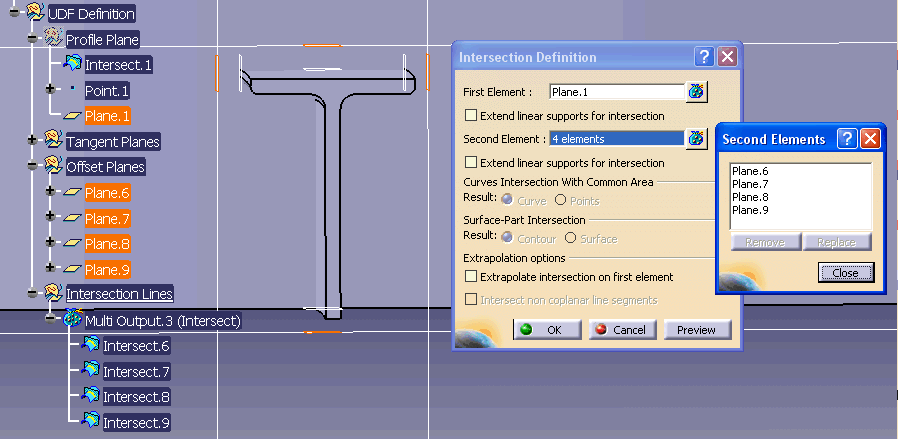
Task: Collapse the Profile Plane node
Action: pos(33,38)
